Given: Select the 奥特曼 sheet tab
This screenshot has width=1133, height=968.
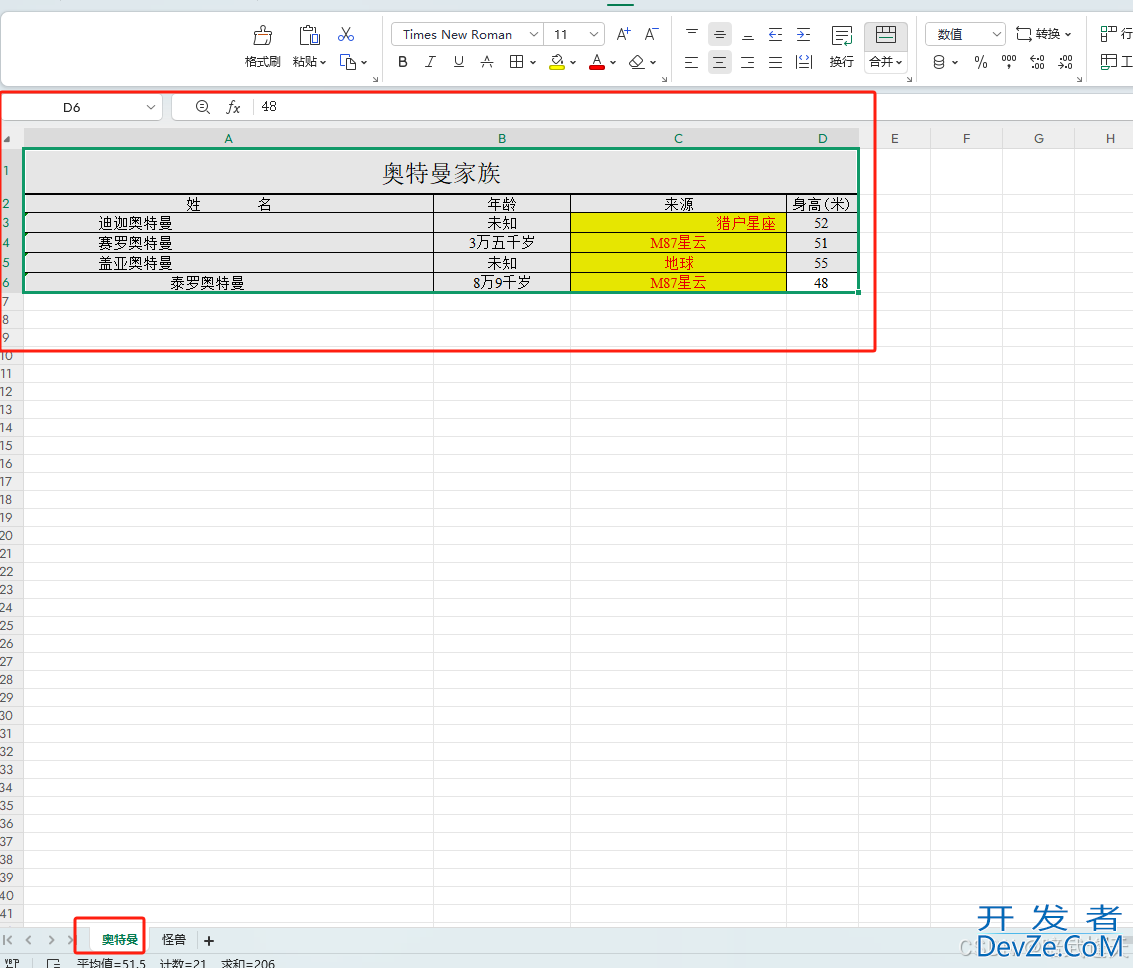Looking at the screenshot, I should pyautogui.click(x=119, y=940).
